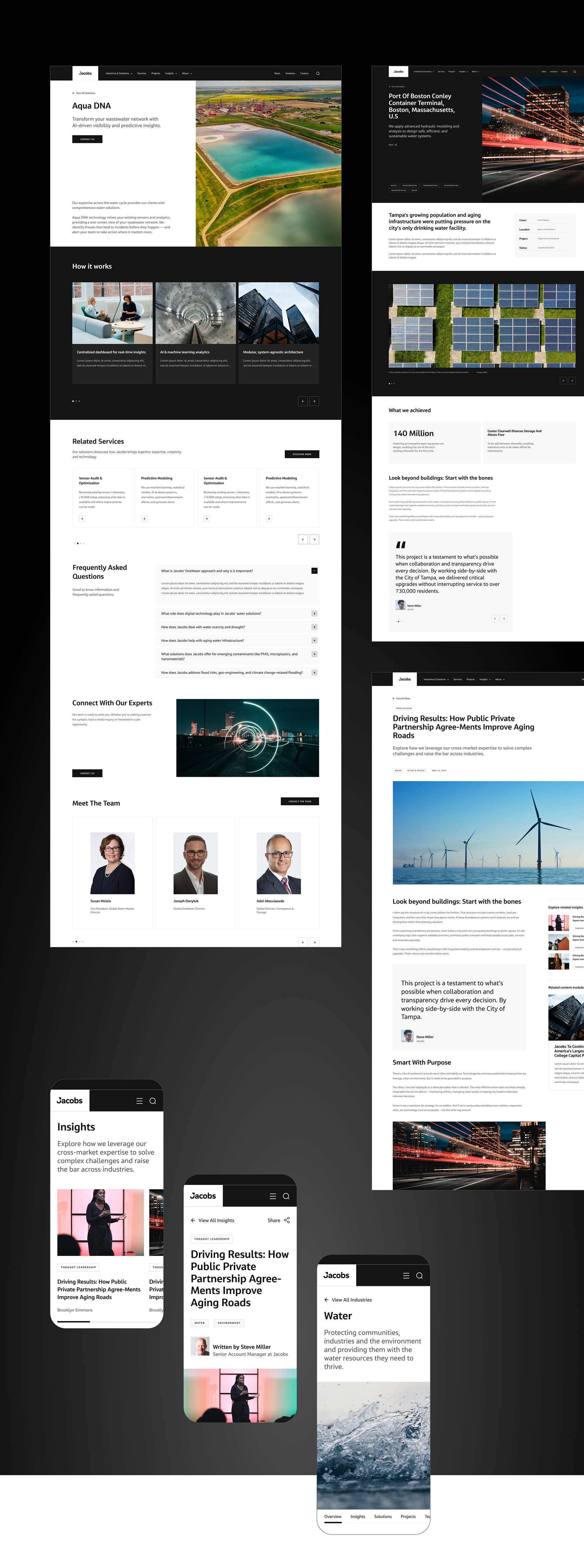The width and height of the screenshot is (584, 1568).
Task: Switch to Projects tab on Water mobile screen
Action: [x=408, y=1516]
